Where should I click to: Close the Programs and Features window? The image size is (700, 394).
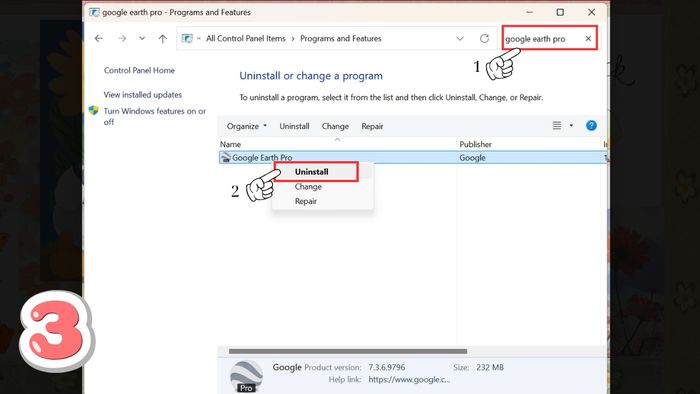[x=592, y=12]
